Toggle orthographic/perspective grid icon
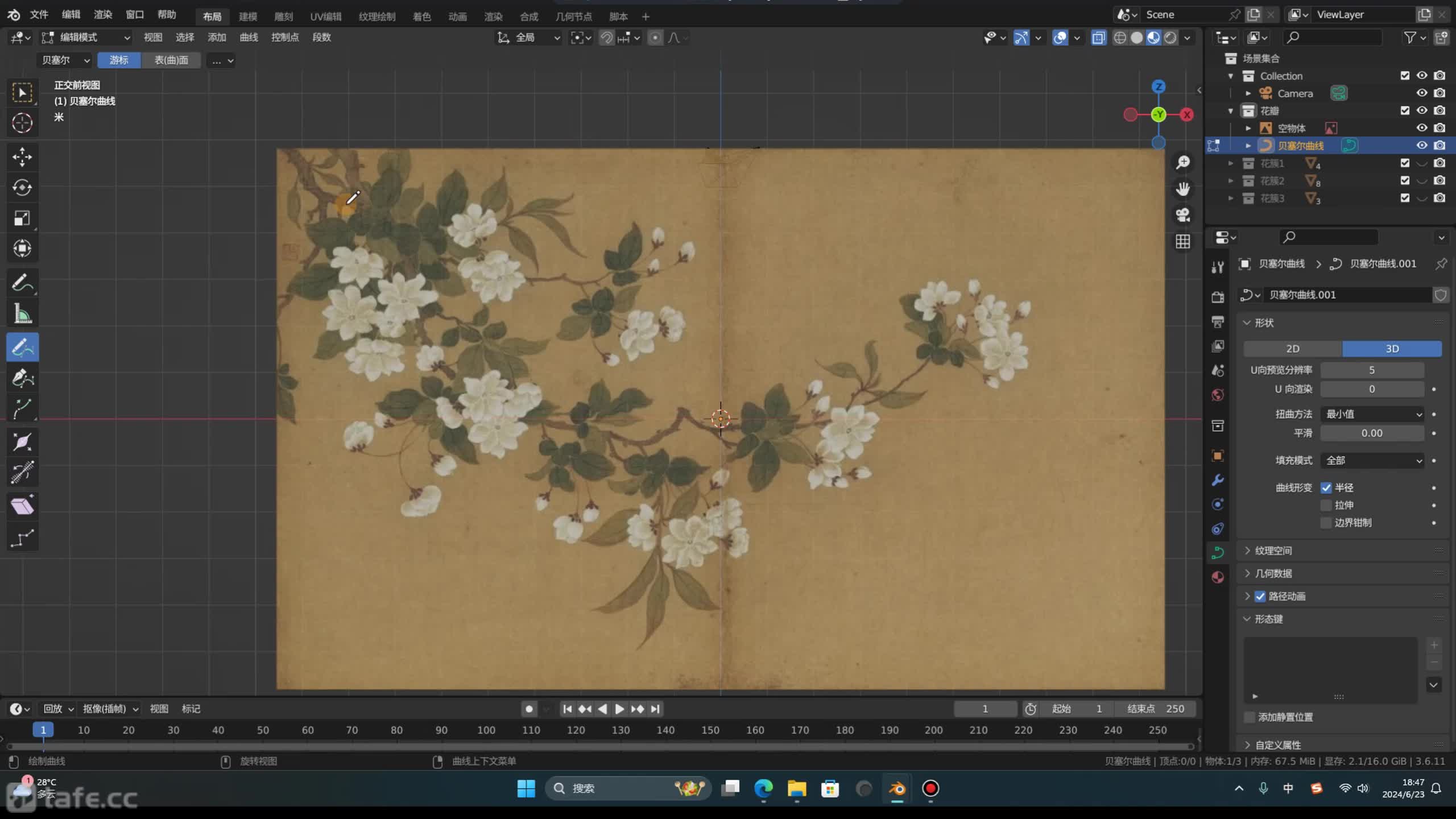 coord(1183,242)
